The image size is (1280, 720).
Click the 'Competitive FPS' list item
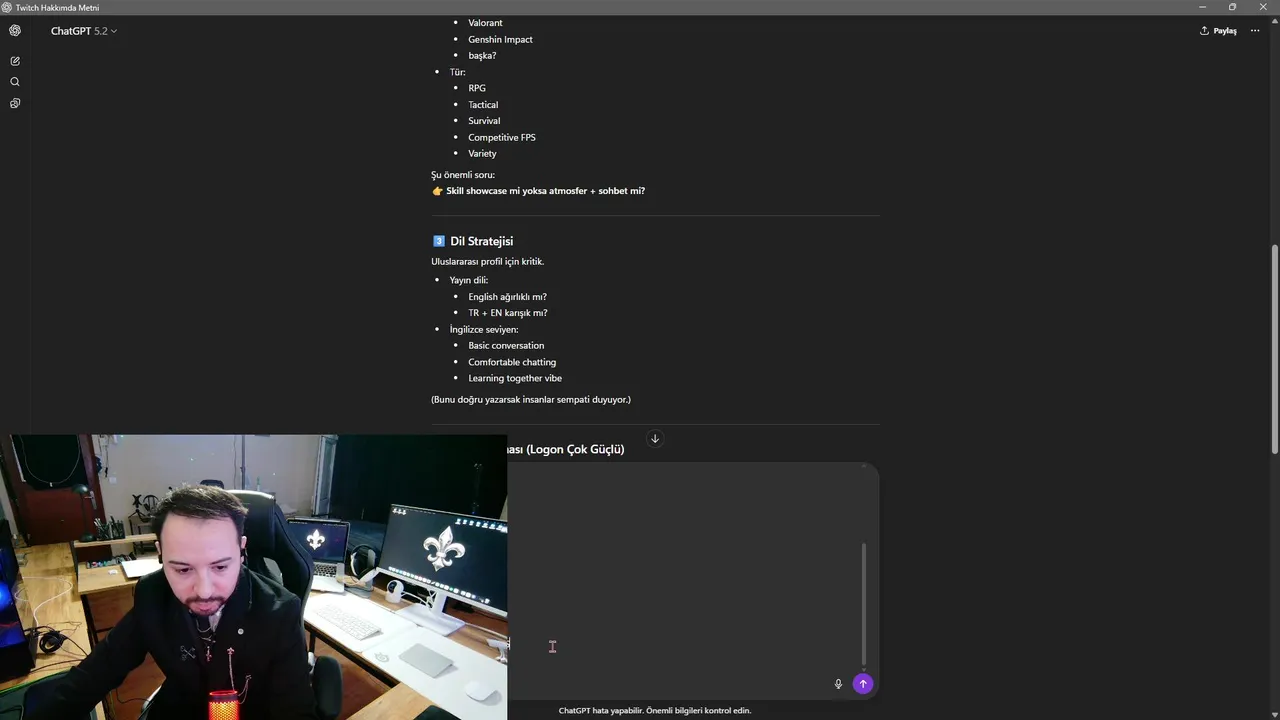pos(502,137)
